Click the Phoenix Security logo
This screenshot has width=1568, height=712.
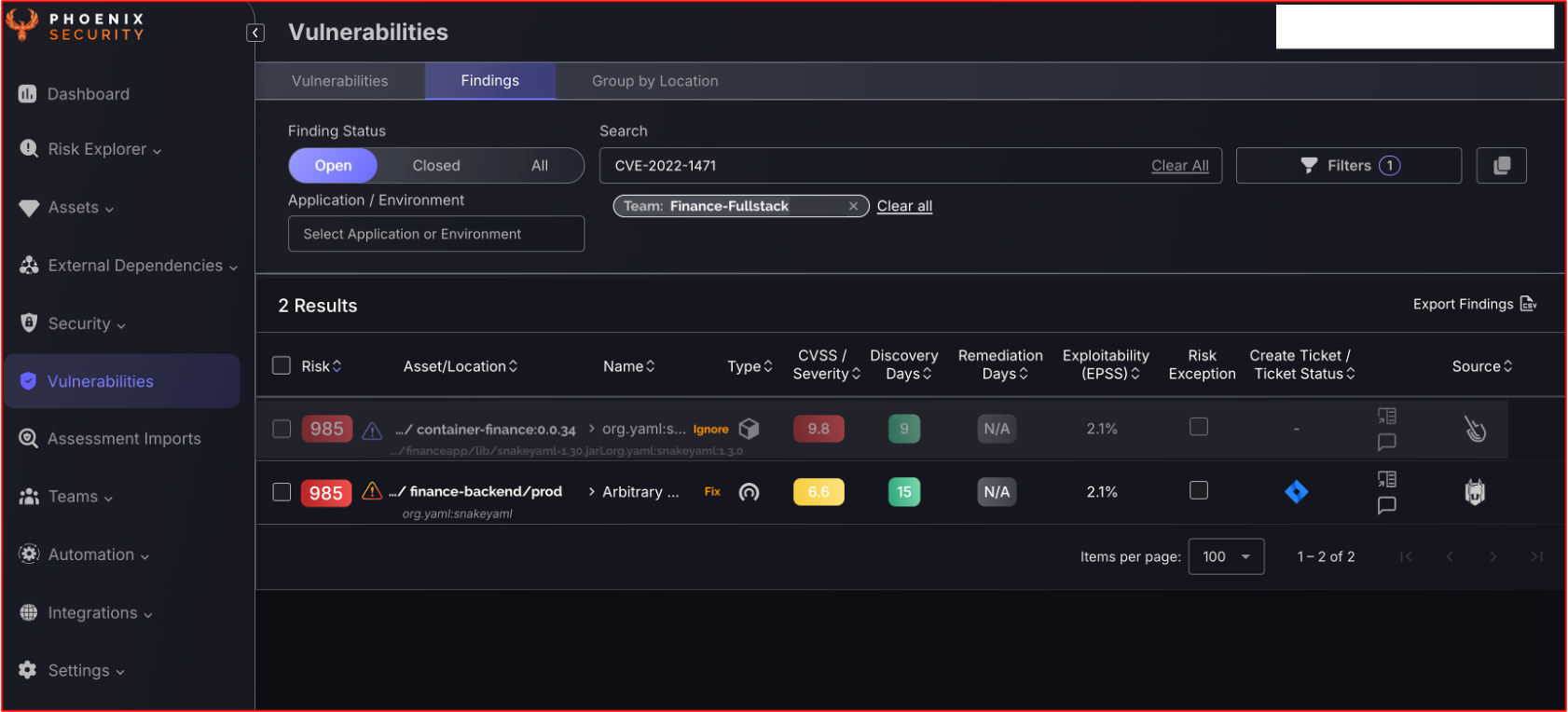tap(75, 26)
